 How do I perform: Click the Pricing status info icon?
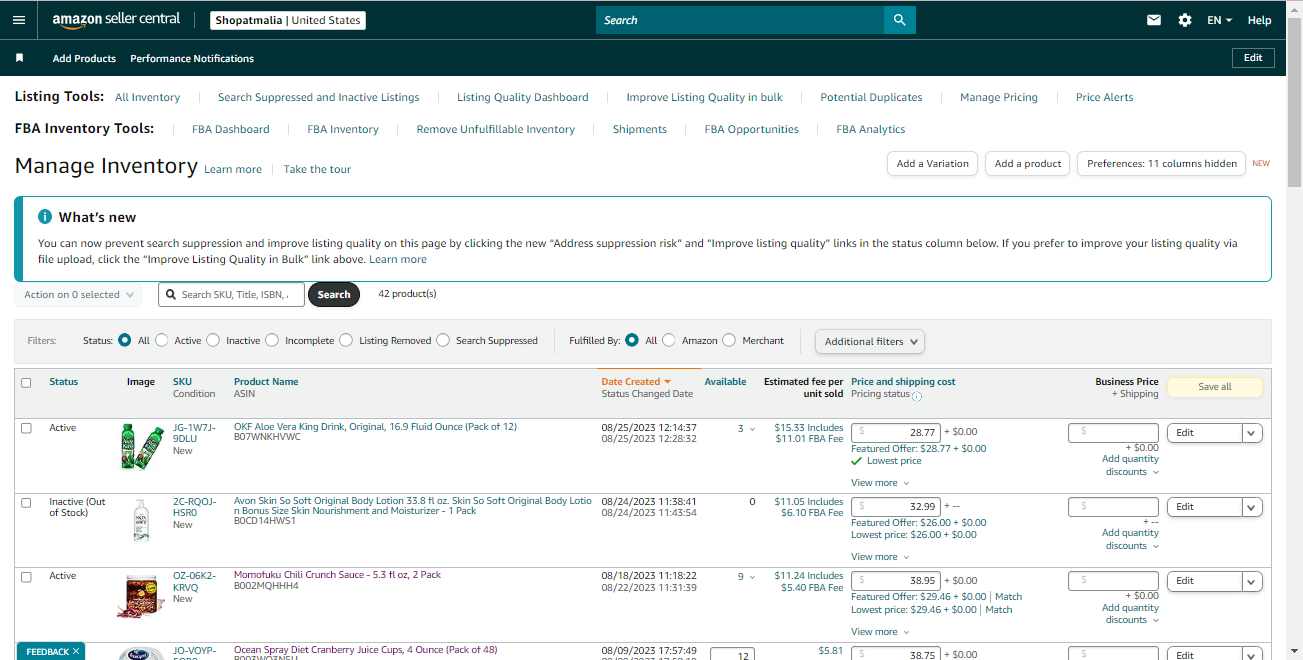click(917, 396)
